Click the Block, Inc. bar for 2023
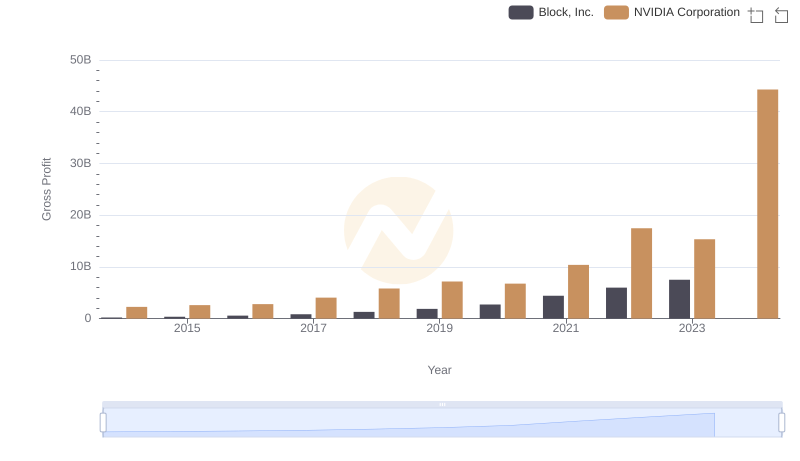 pyautogui.click(x=679, y=299)
